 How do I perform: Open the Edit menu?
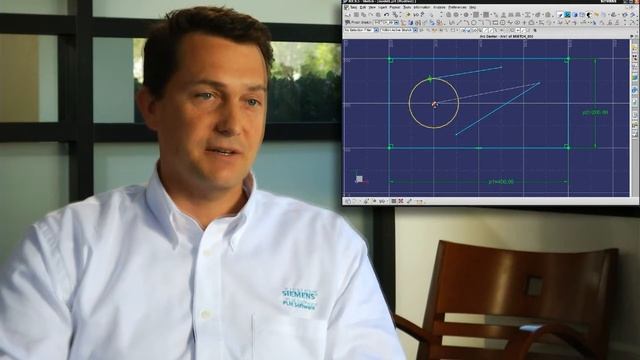pos(362,7)
